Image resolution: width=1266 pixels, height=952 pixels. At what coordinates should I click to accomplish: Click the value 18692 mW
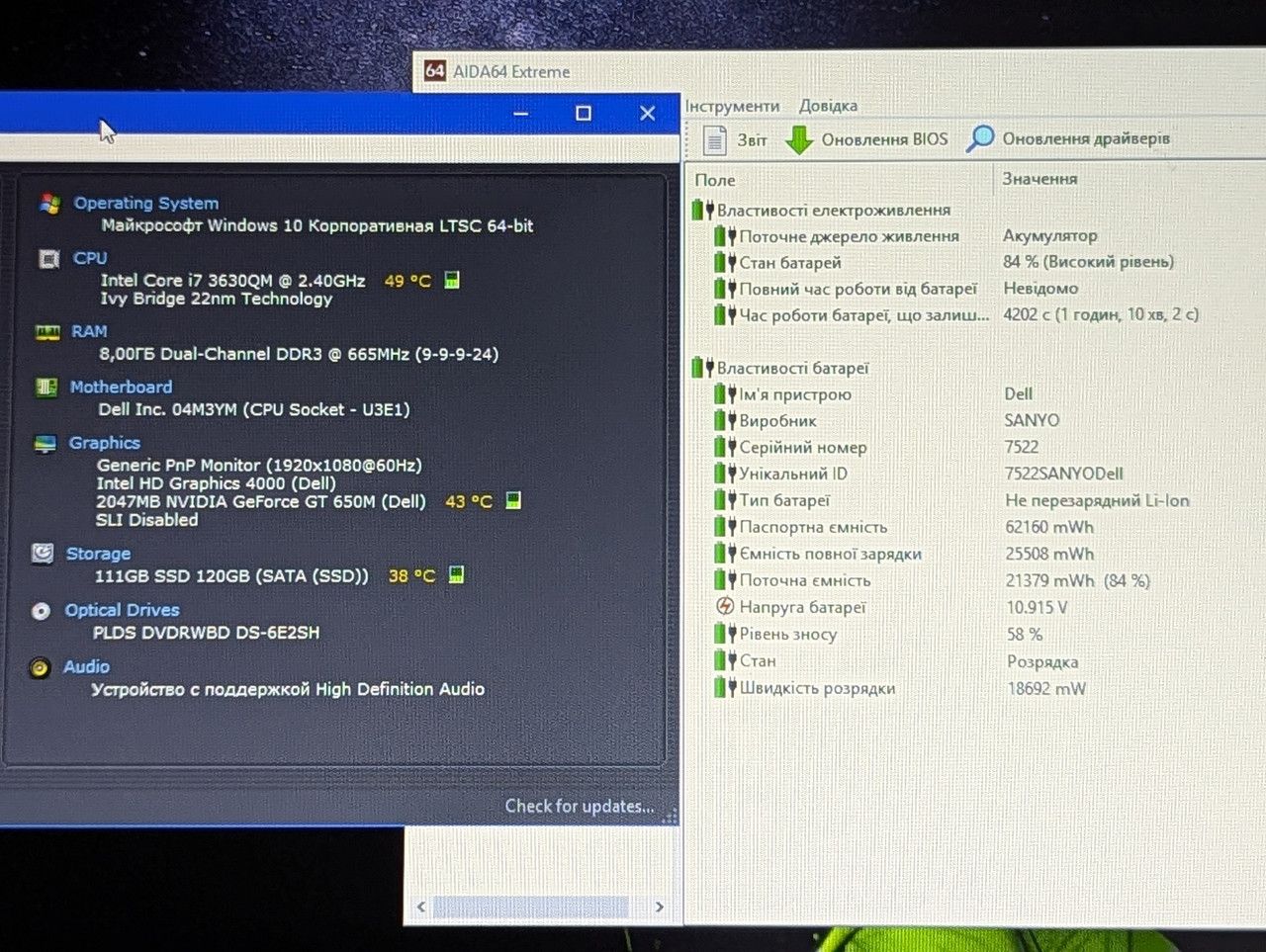click(1046, 688)
